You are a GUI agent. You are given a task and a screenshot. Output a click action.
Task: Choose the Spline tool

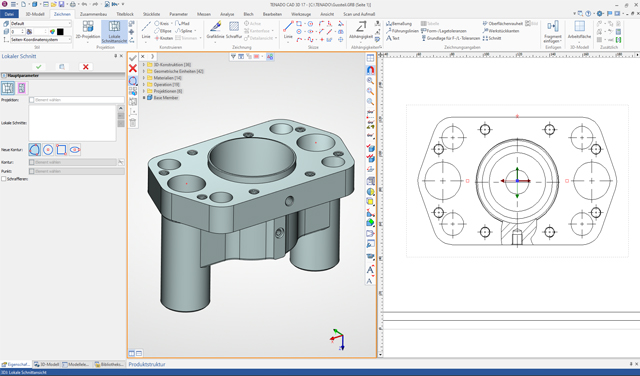point(184,31)
